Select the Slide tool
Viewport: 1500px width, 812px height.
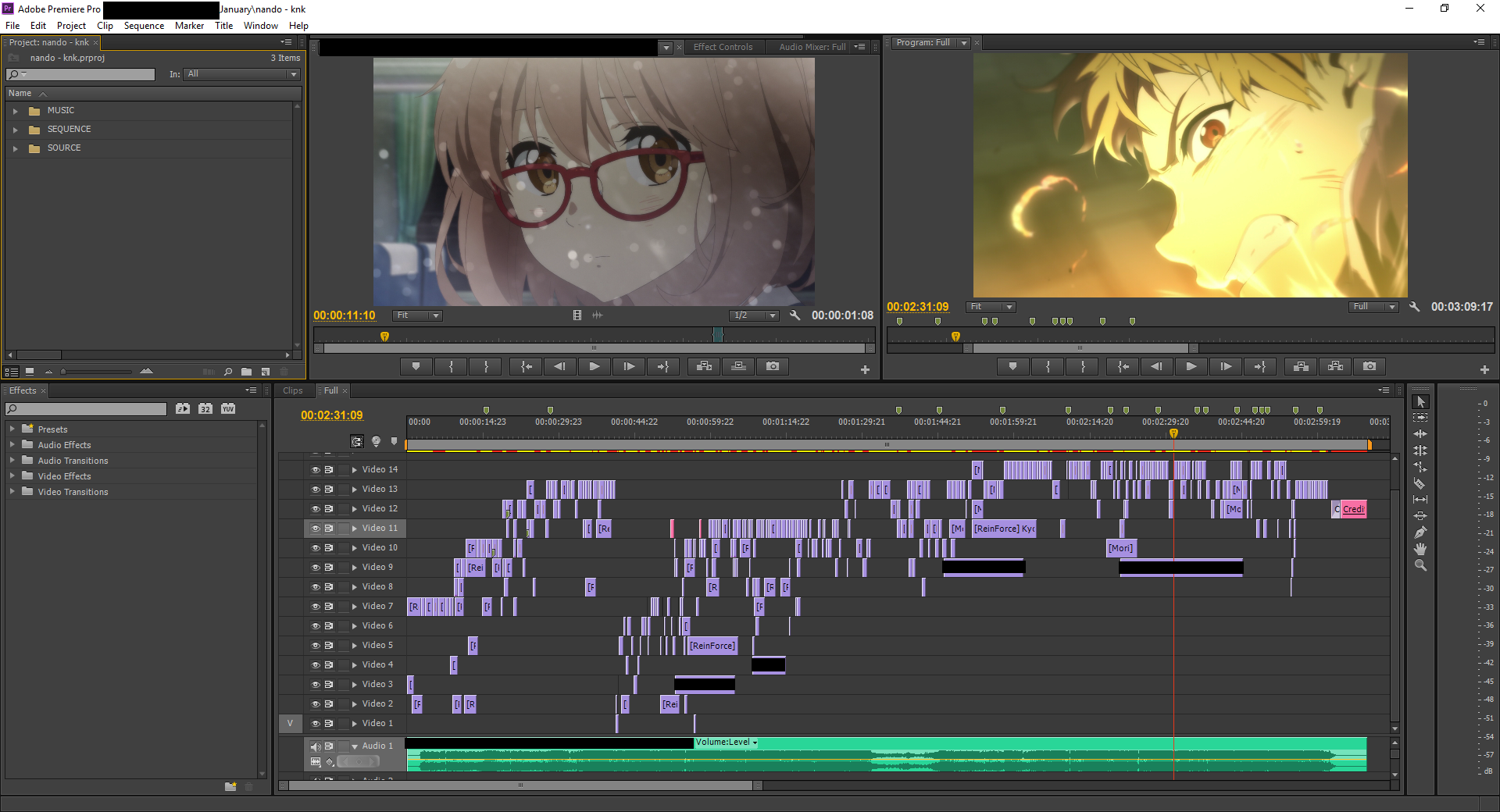(x=1420, y=516)
